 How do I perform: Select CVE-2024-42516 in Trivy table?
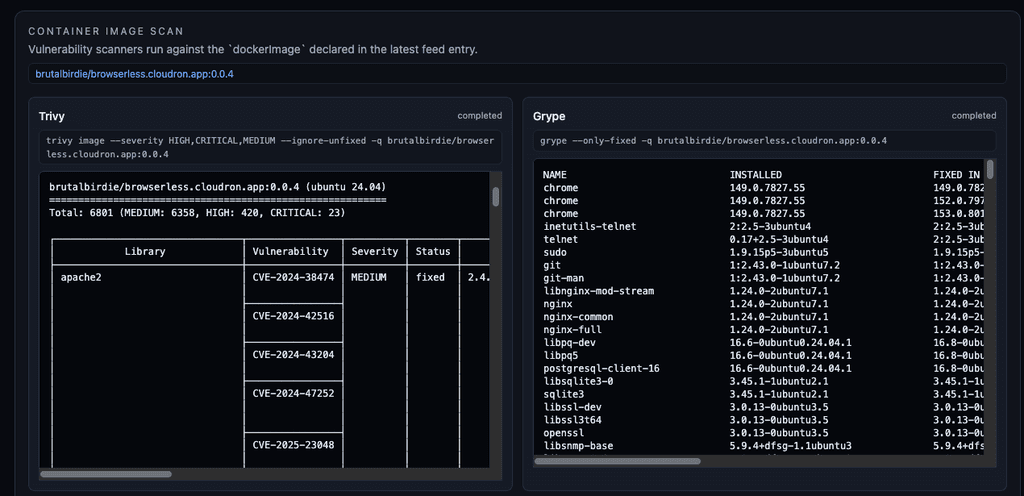(x=293, y=316)
